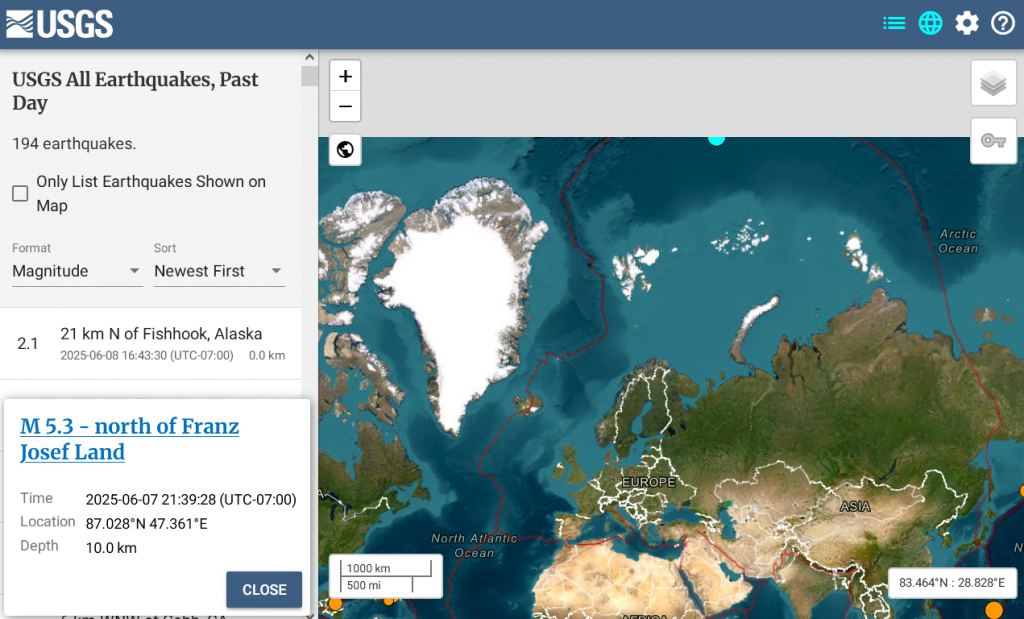Click the North Atlantic Ocean map label
The image size is (1024, 619).
tap(474, 545)
